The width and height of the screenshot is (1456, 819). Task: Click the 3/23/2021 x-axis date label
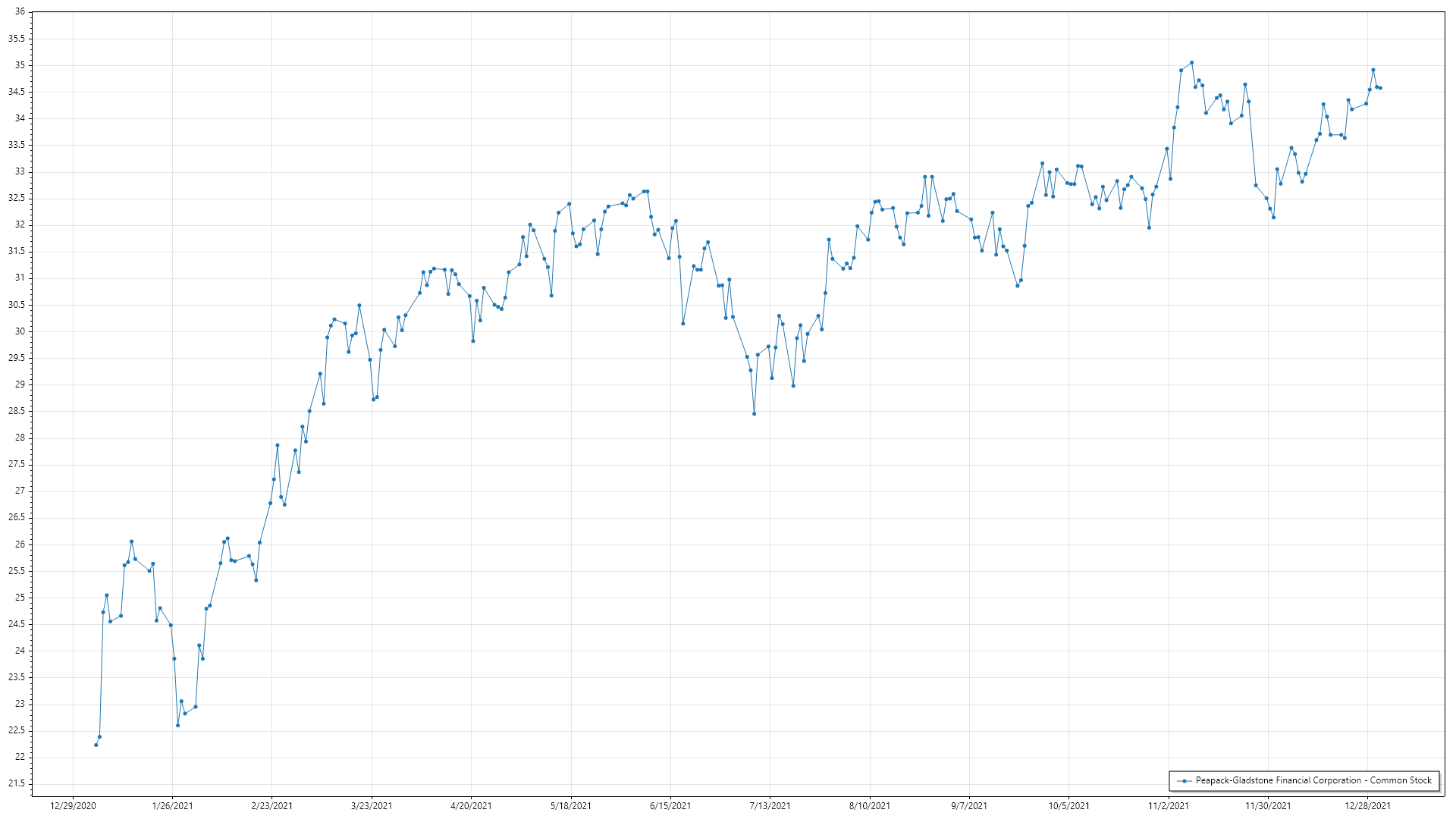(x=372, y=805)
